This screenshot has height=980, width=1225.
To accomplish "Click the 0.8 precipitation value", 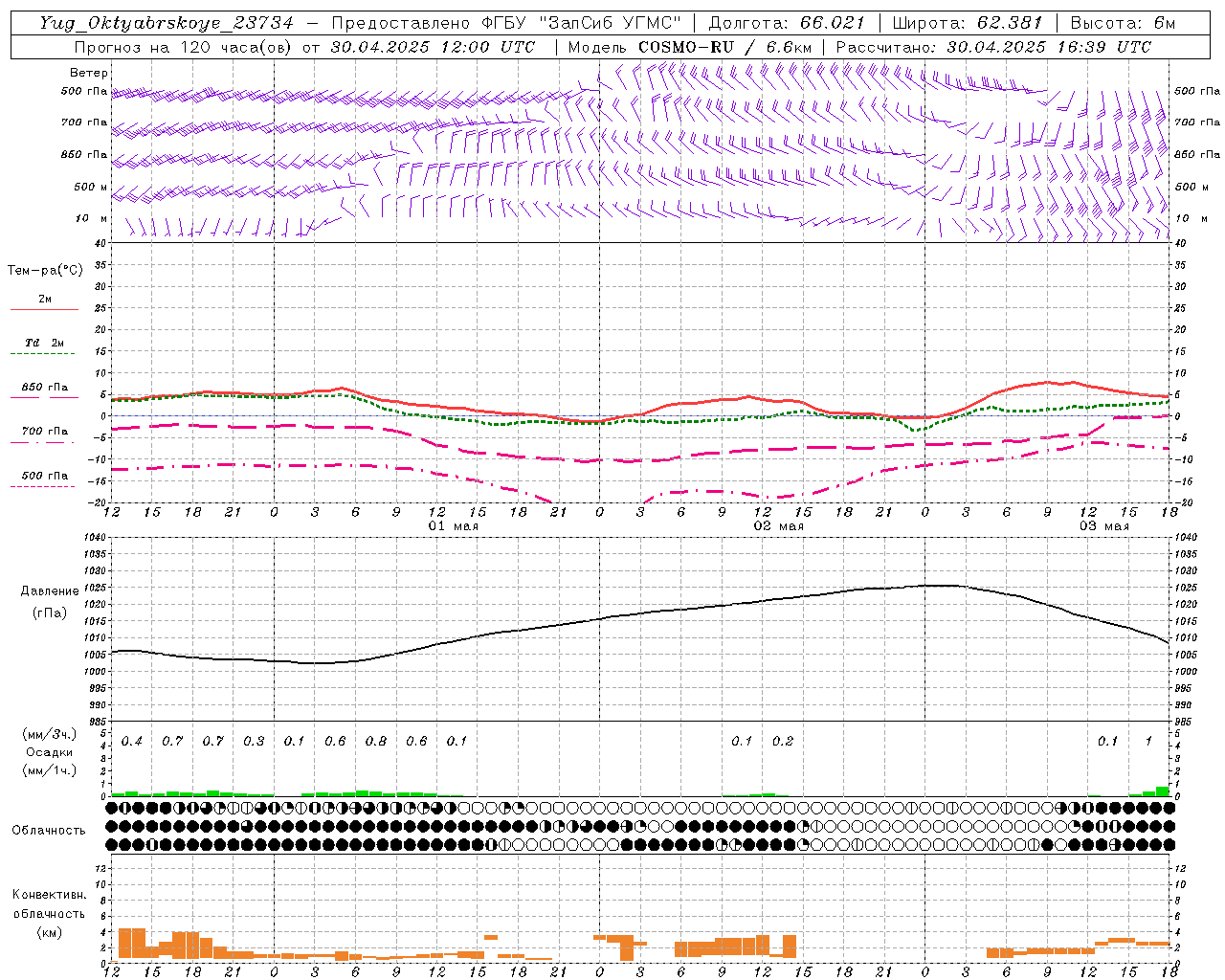I will (x=376, y=742).
